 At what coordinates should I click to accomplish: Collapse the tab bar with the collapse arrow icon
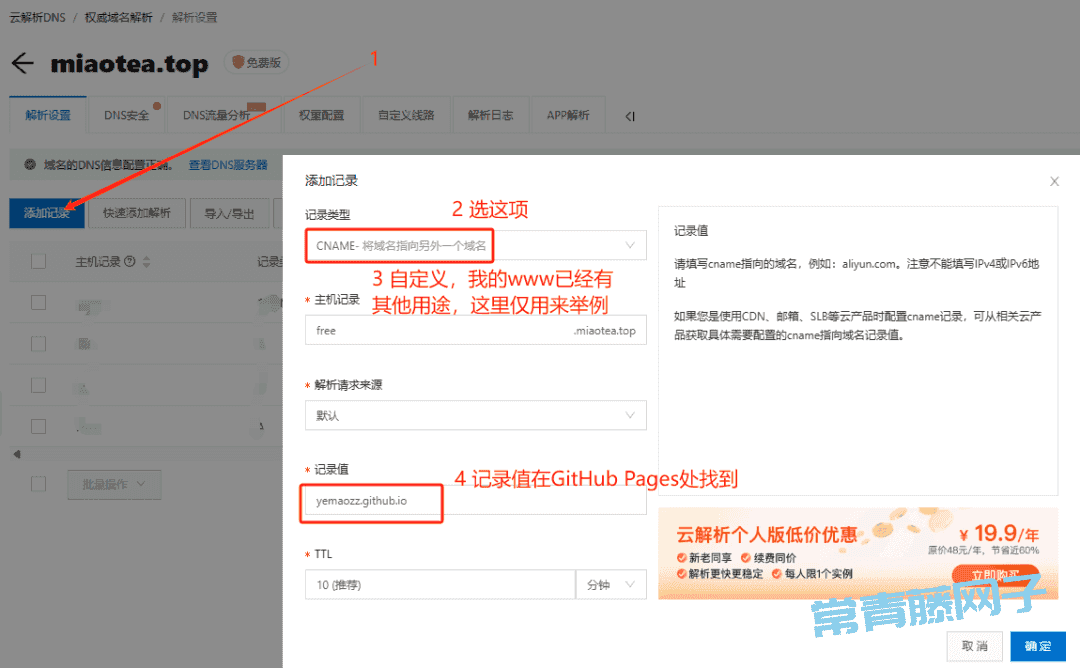pos(630,116)
